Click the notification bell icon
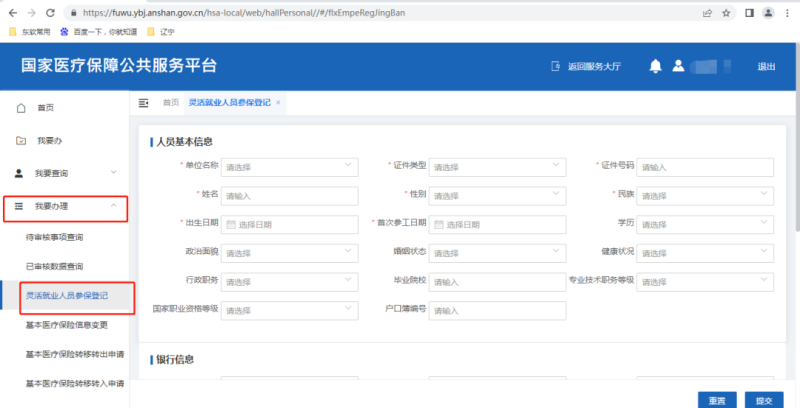Viewport: 800px width, 408px height. [x=655, y=66]
